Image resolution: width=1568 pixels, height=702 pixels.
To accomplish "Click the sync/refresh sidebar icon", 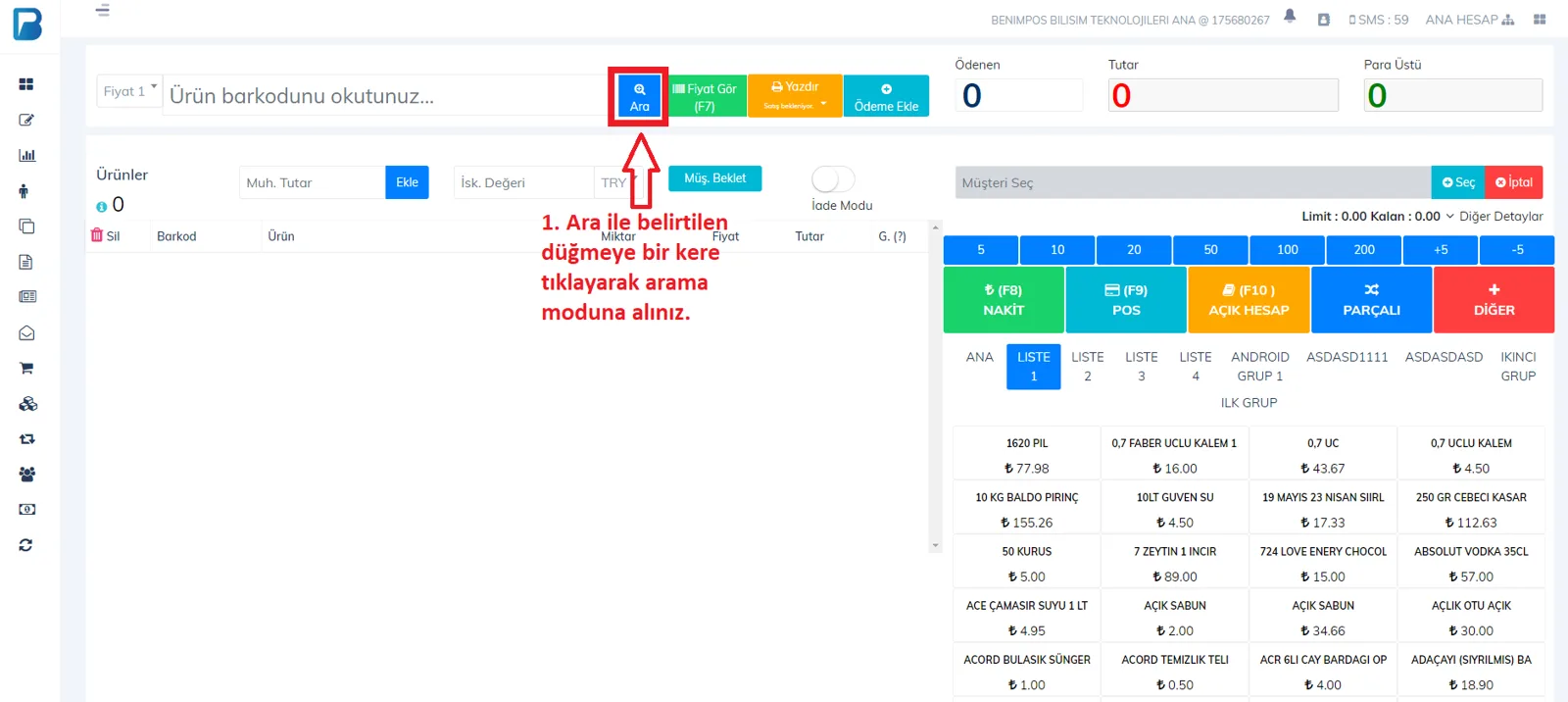I will (x=25, y=544).
